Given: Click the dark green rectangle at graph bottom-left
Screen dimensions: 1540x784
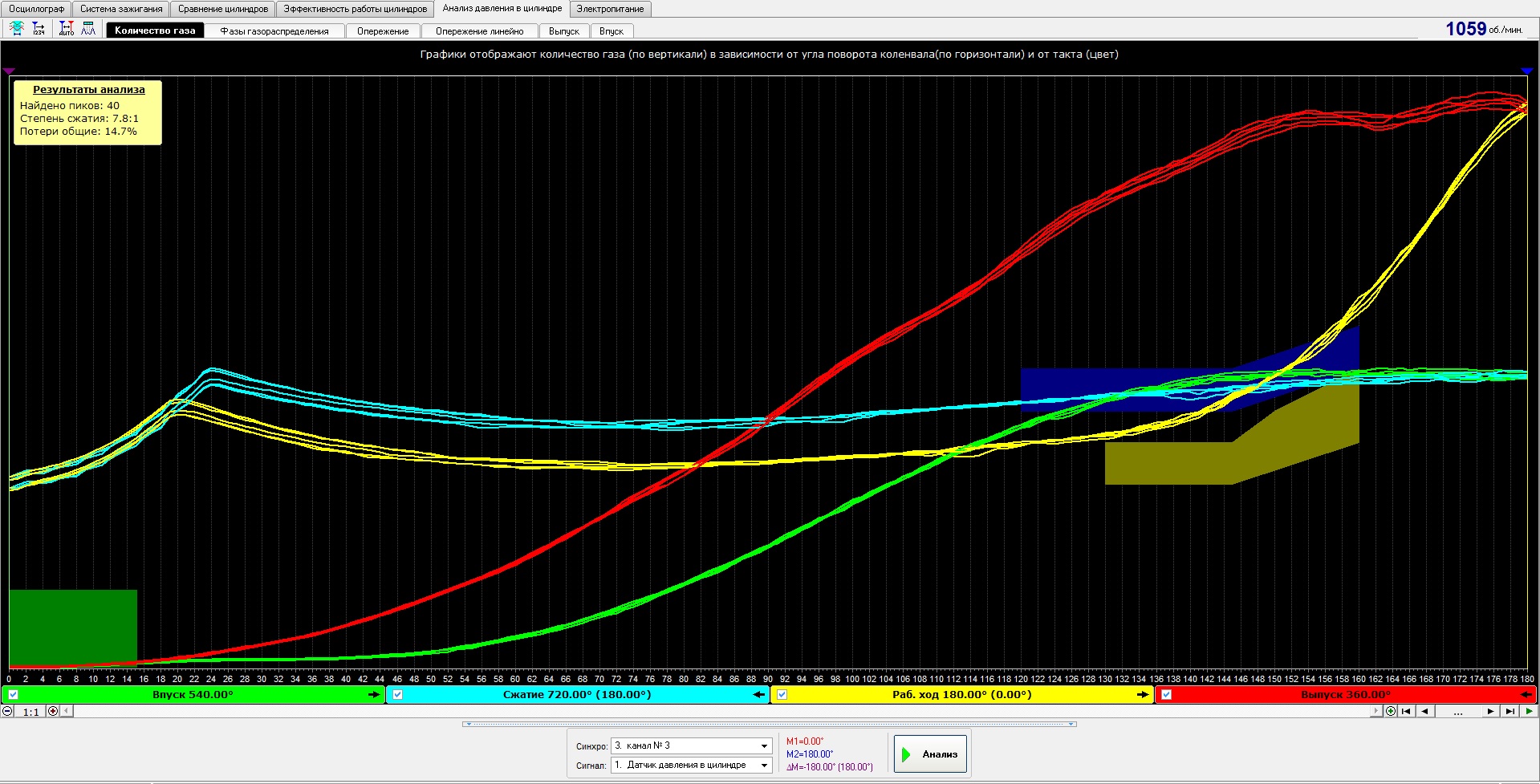Looking at the screenshot, I should coord(73,628).
